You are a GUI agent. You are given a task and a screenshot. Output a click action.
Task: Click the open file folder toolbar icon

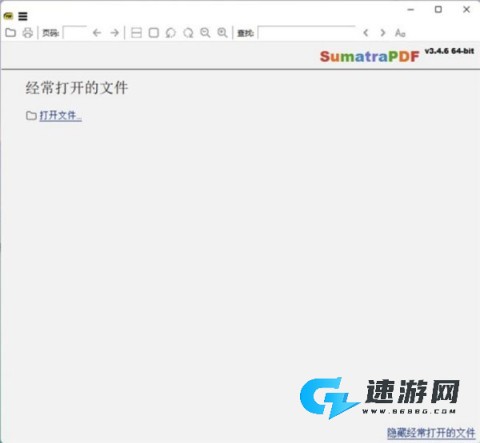pyautogui.click(x=11, y=33)
